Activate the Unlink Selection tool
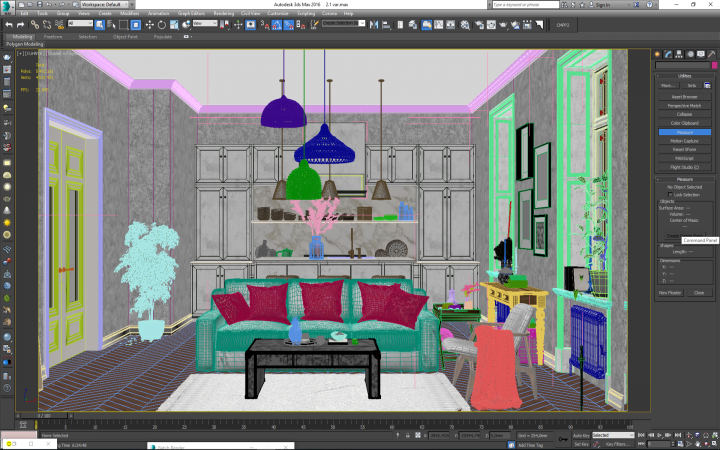The image size is (720, 450). tap(46, 25)
